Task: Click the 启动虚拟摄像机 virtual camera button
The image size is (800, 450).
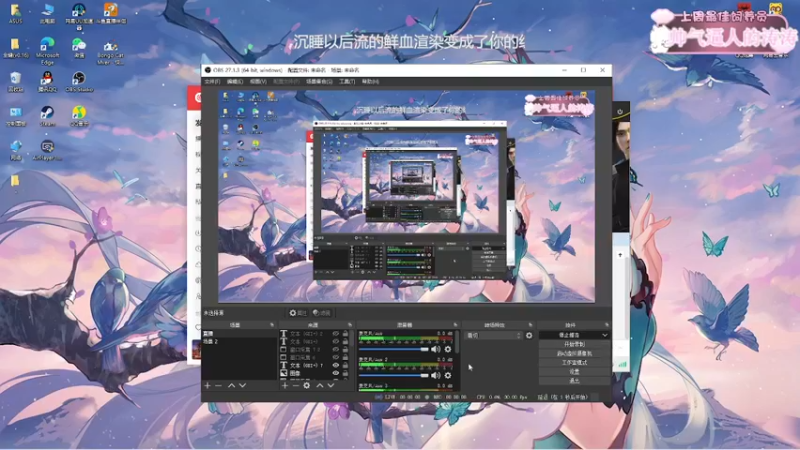Action: coord(574,354)
